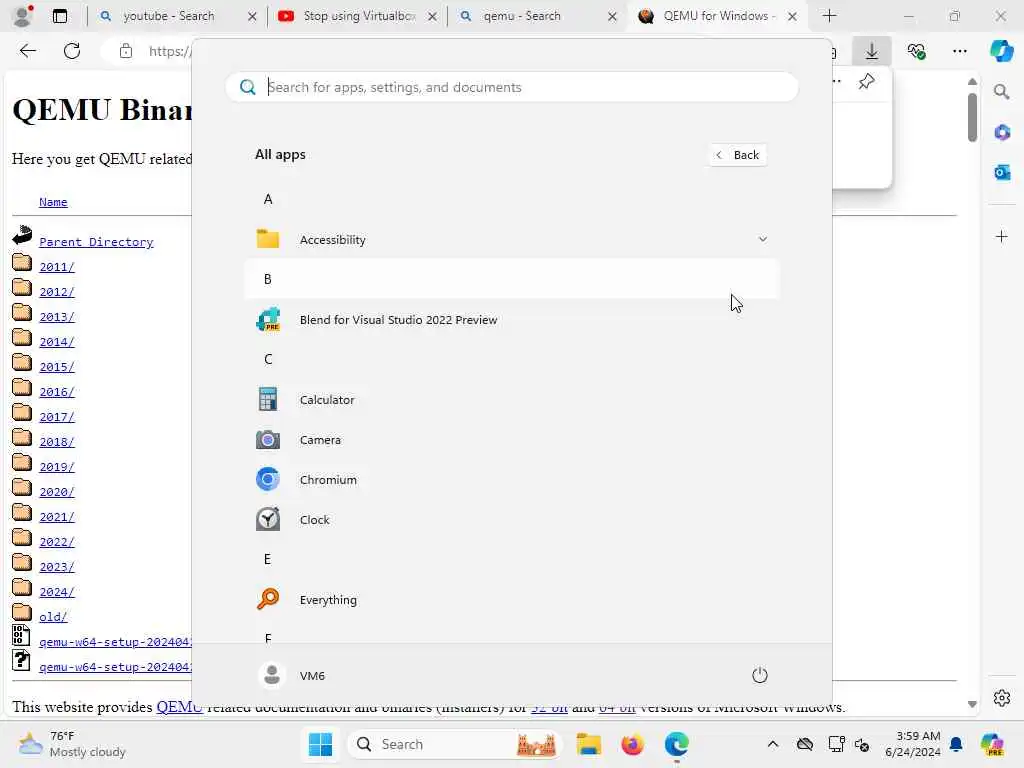Viewport: 1024px width, 768px height.
Task: Open notifications bell in taskbar
Action: click(956, 744)
